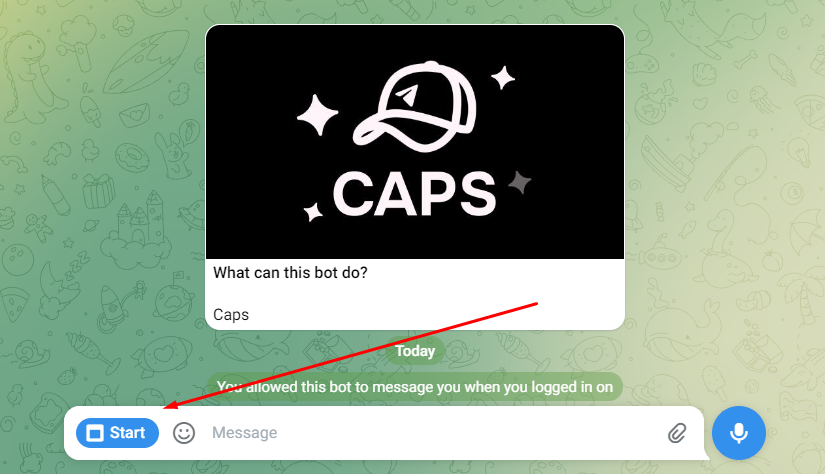
Task: Open the CAPS bot cover image
Action: click(415, 142)
